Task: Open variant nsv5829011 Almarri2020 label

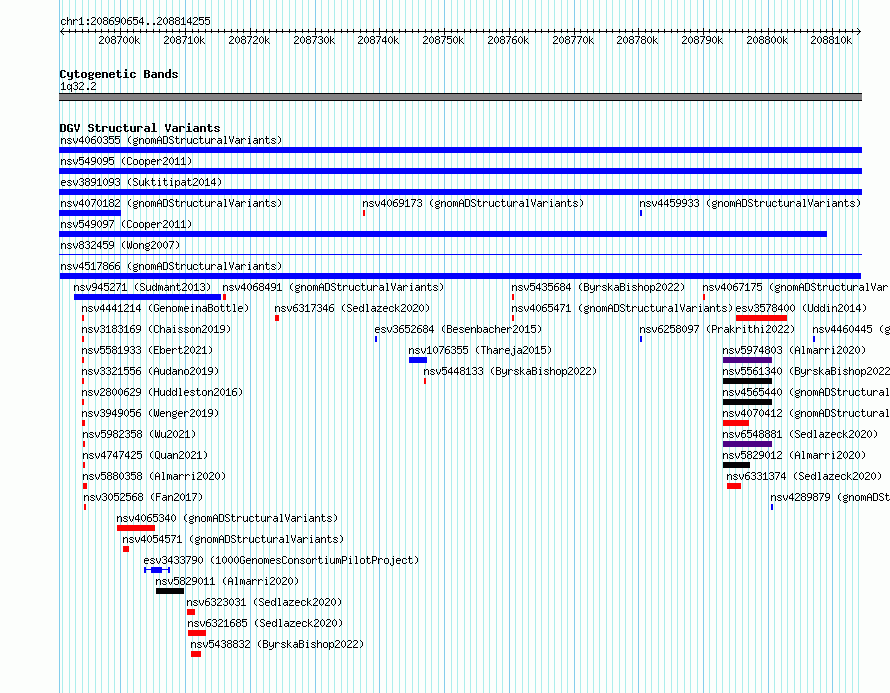Action: coord(227,581)
